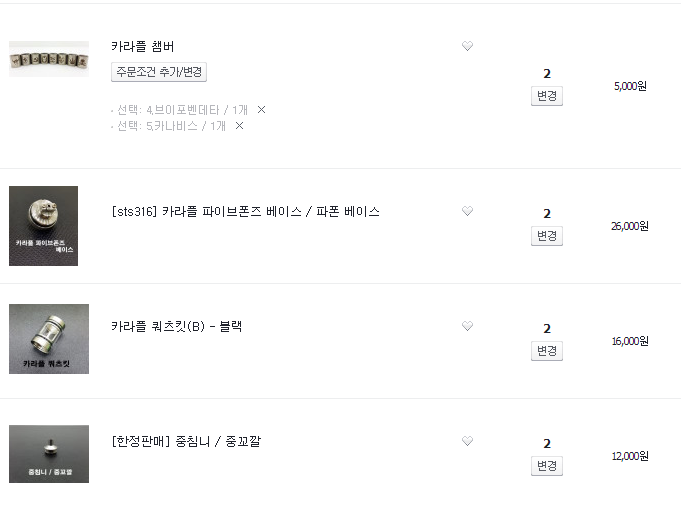Change quantity of 파이브폰즈 베이스 with 변경
The image size is (681, 513).
click(547, 236)
